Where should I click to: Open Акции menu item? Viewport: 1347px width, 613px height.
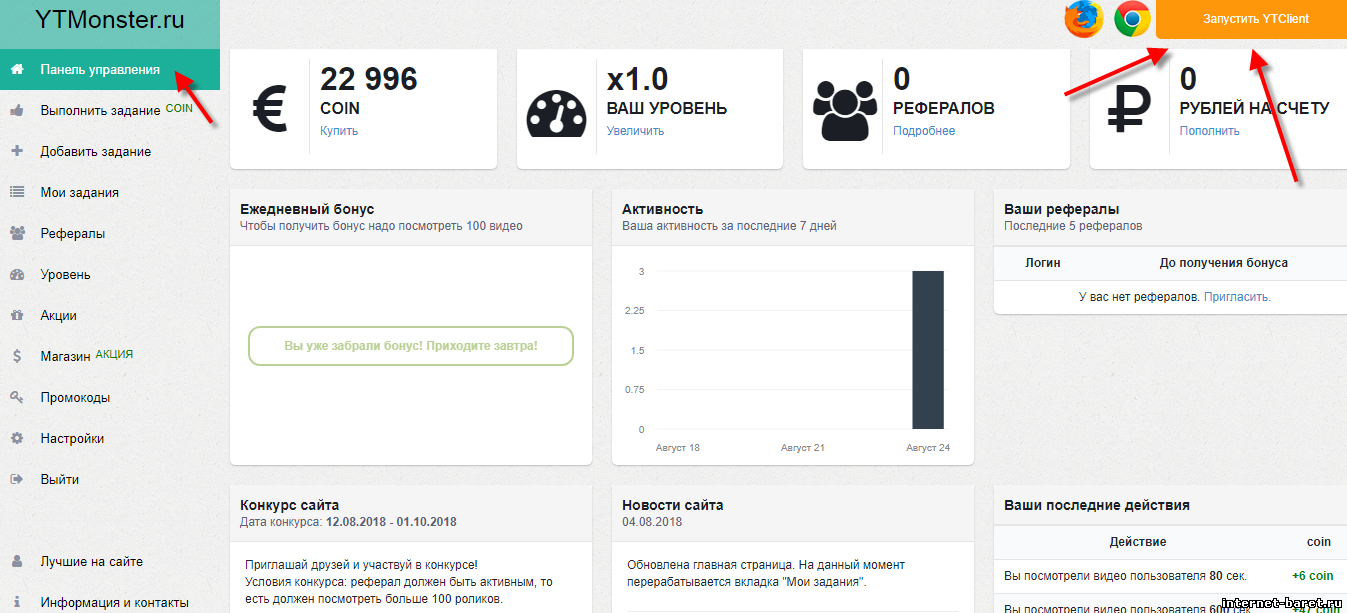[58, 315]
